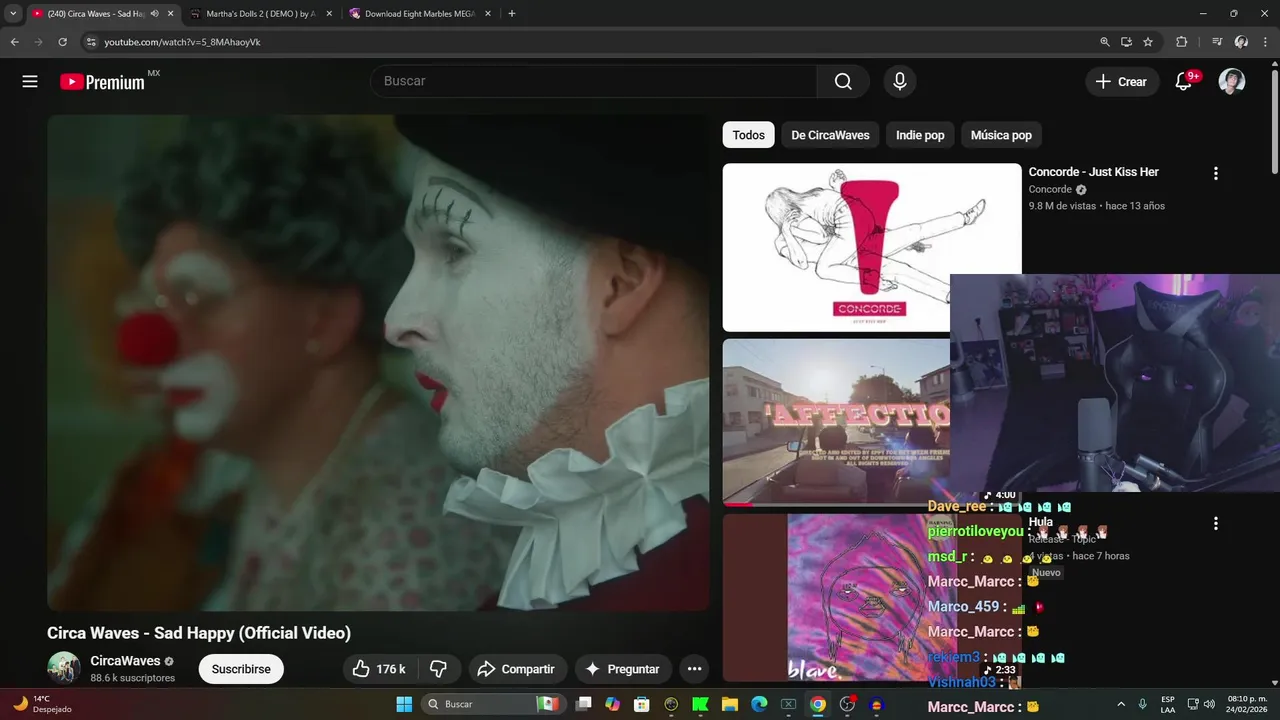Close the Martha's Dolls 2 tab
This screenshot has height=720, width=1280.
tap(329, 14)
